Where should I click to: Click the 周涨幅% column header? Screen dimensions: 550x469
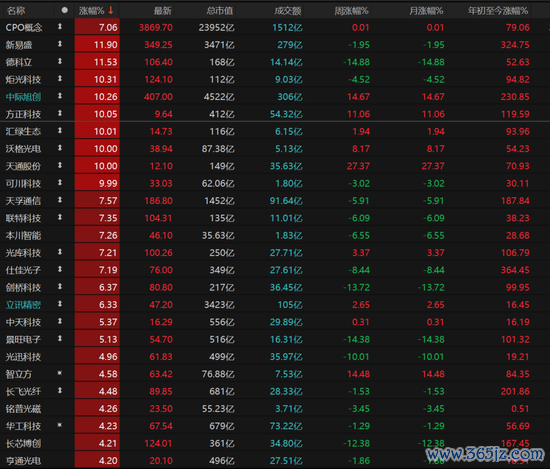(x=351, y=11)
